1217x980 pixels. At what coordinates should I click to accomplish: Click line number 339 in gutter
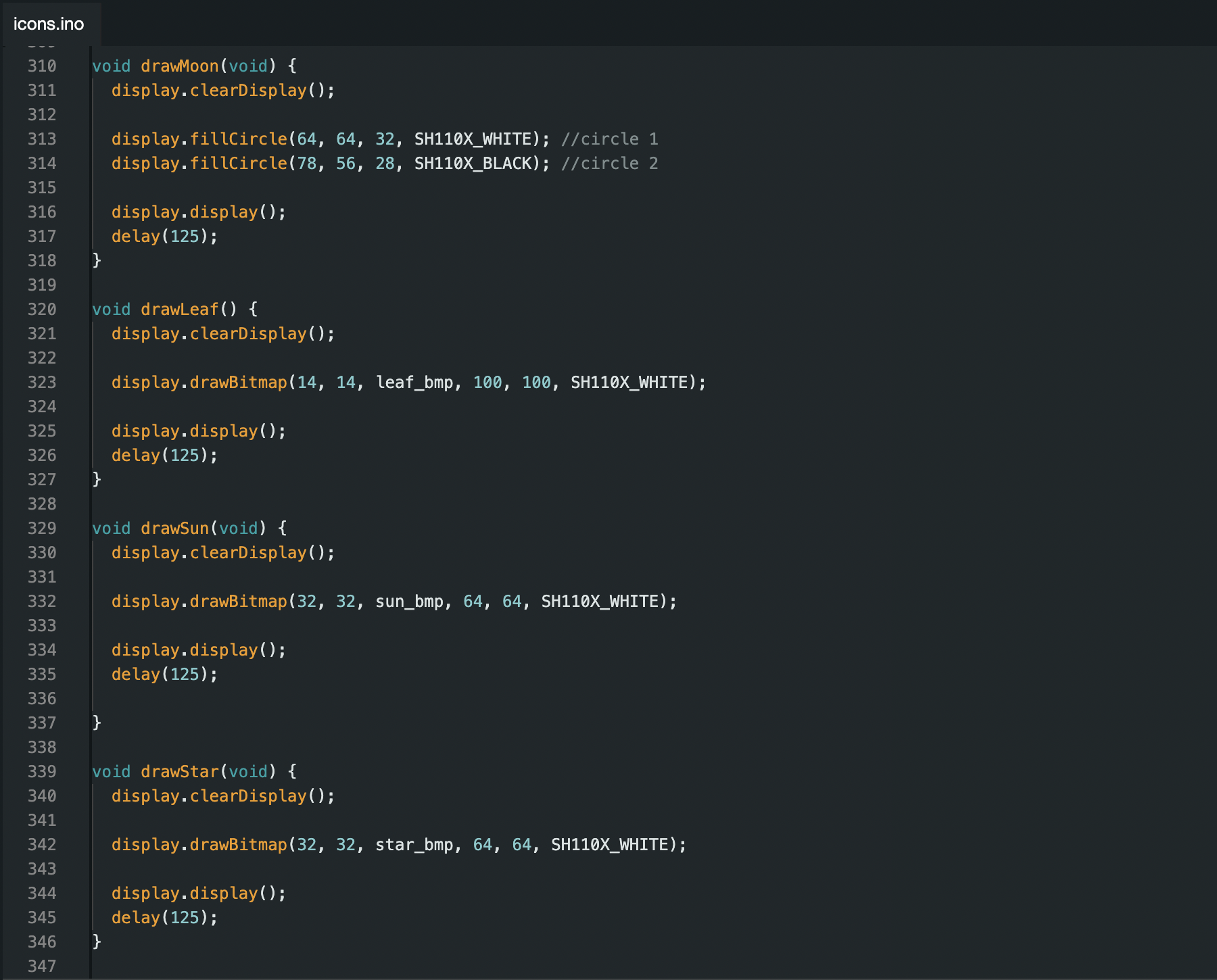click(42, 772)
